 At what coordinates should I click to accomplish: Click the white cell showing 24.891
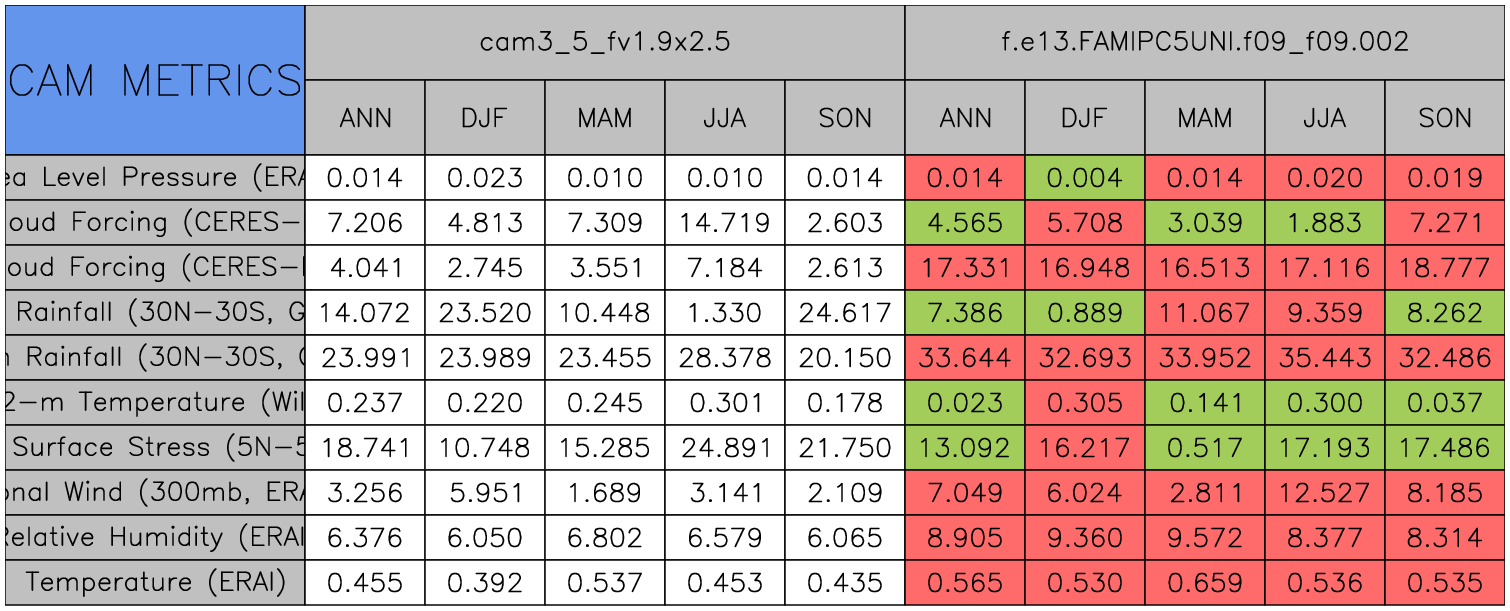coord(724,447)
